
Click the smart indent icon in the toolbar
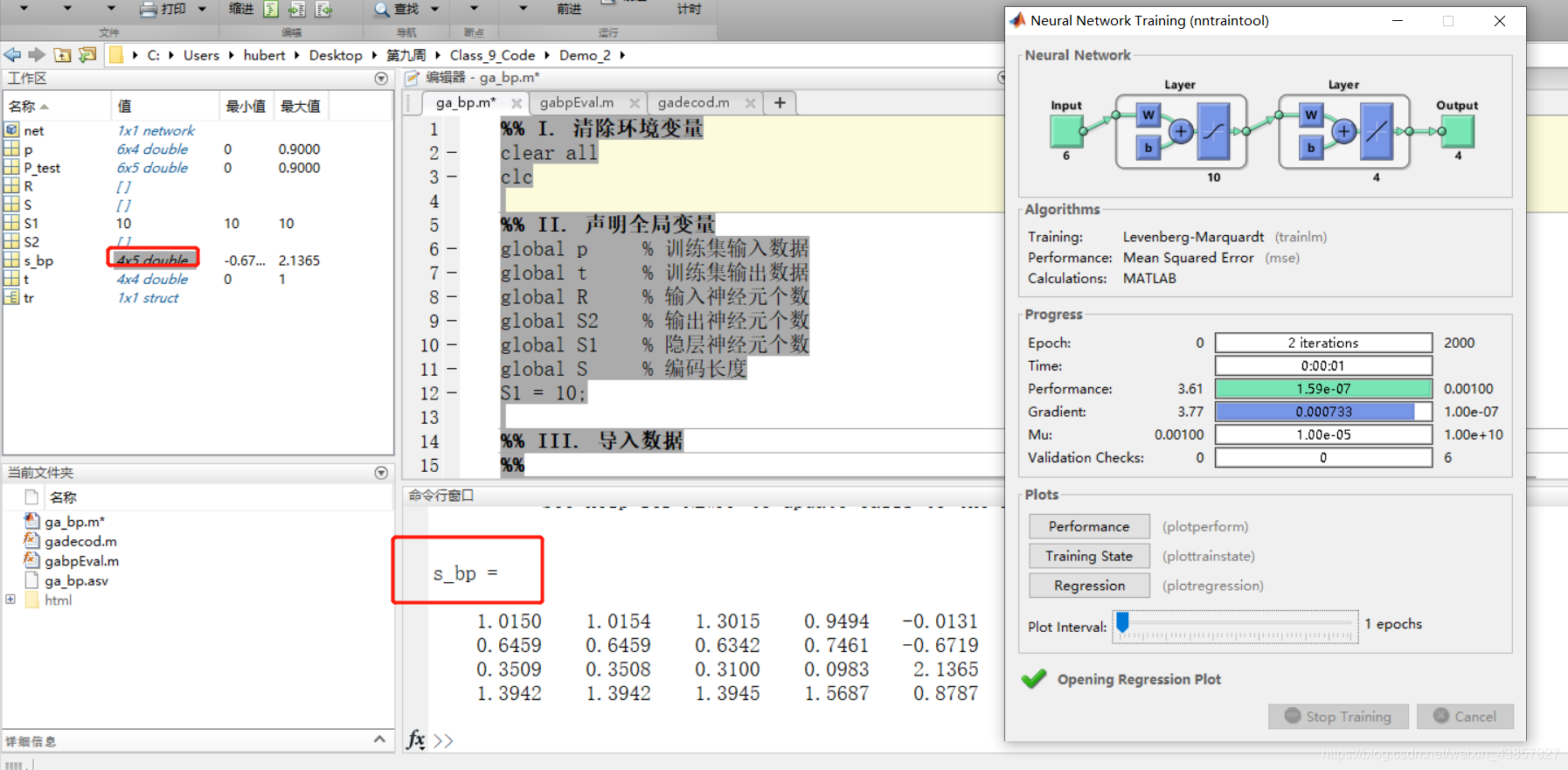pos(271,9)
